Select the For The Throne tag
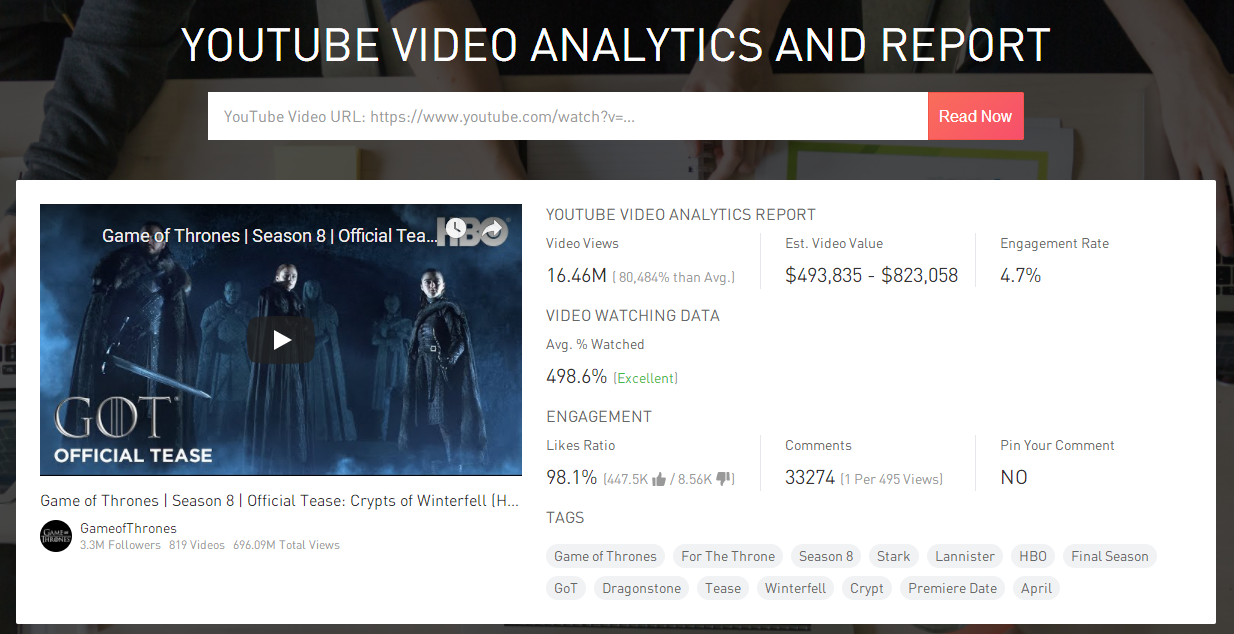Image resolution: width=1234 pixels, height=634 pixels. click(x=728, y=556)
